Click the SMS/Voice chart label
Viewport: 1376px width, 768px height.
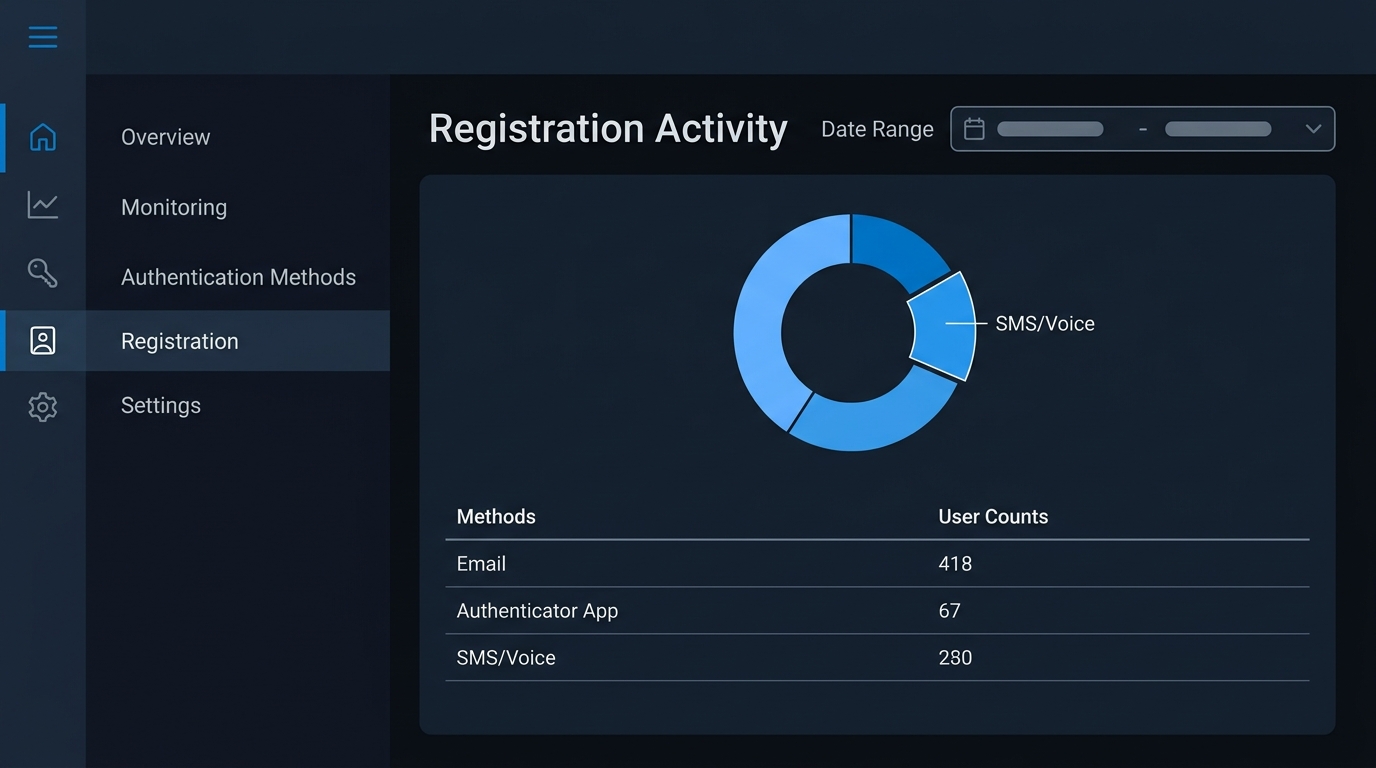pos(1045,323)
